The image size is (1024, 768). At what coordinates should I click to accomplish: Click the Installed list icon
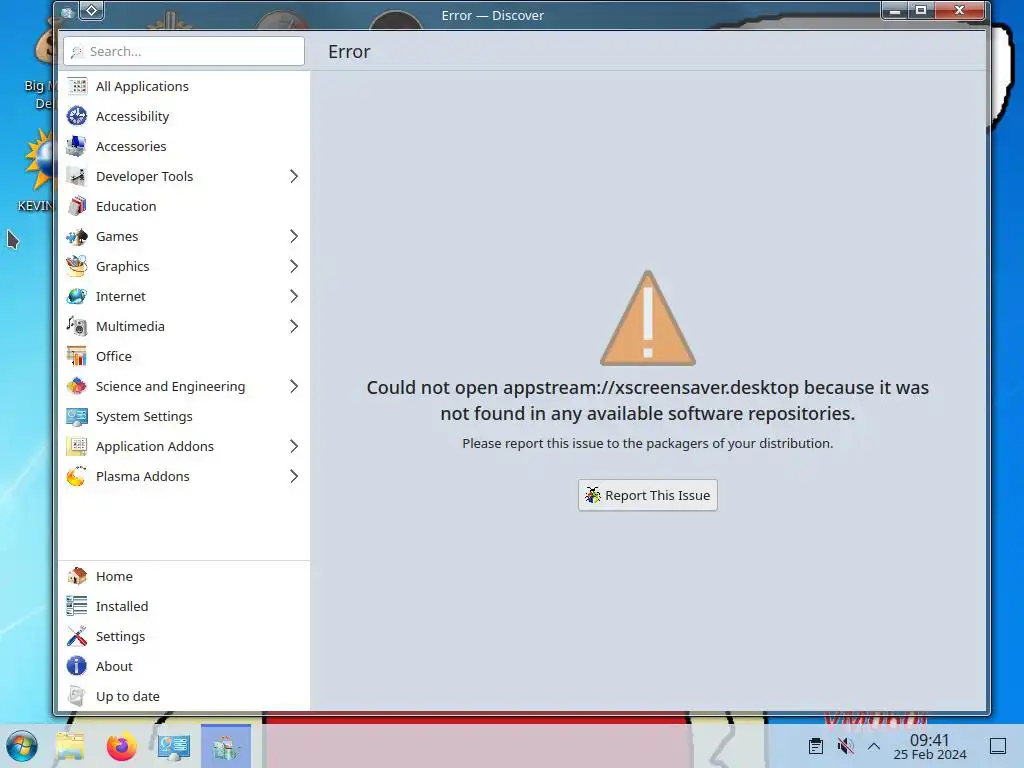pos(76,606)
